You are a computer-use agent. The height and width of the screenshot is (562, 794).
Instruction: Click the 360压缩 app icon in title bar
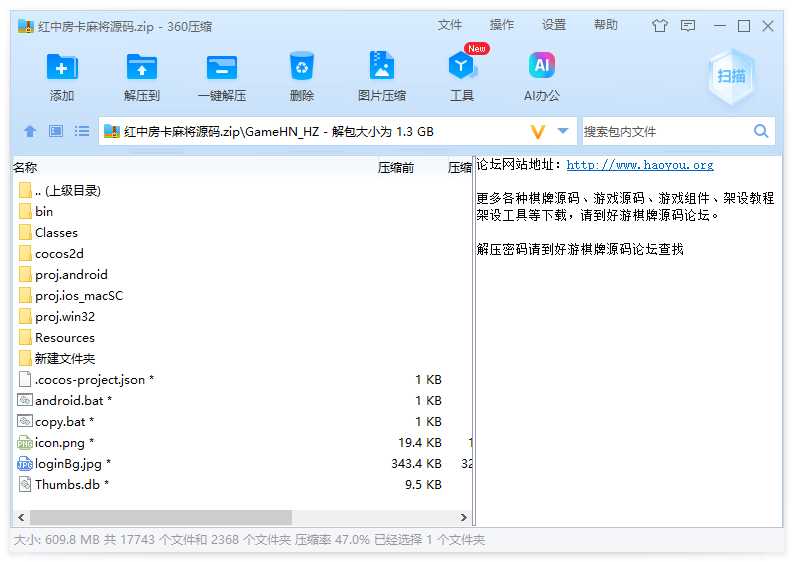pos(26,25)
